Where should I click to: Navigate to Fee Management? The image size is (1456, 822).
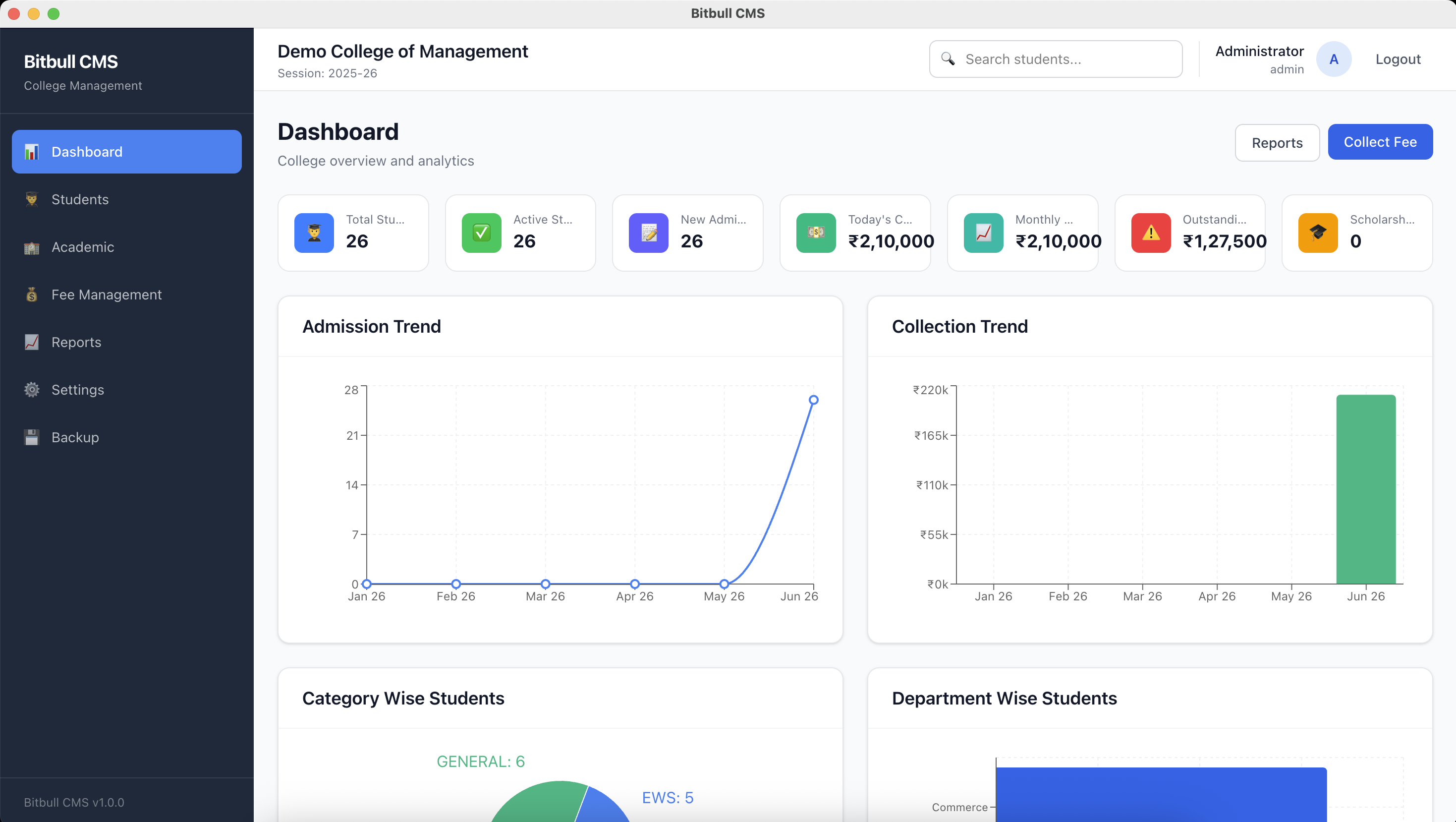coord(126,294)
